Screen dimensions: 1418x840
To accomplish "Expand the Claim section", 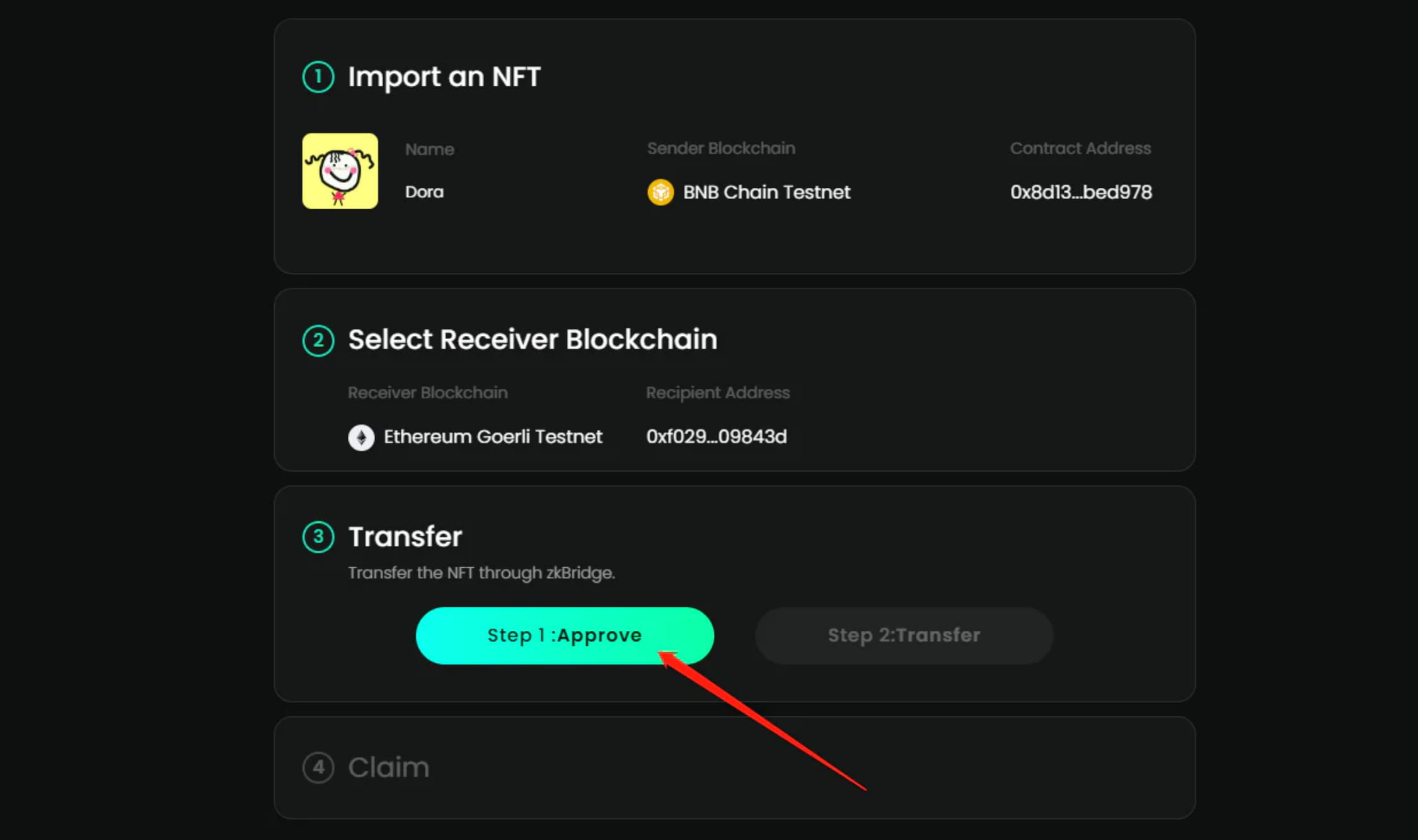I will [389, 768].
